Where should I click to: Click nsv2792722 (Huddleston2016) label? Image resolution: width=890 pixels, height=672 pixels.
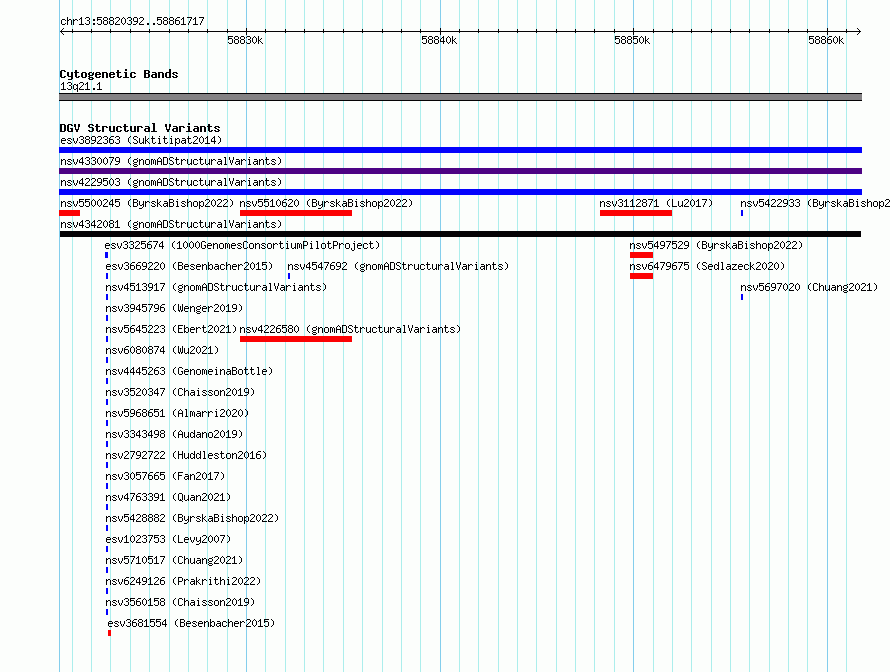click(186, 455)
